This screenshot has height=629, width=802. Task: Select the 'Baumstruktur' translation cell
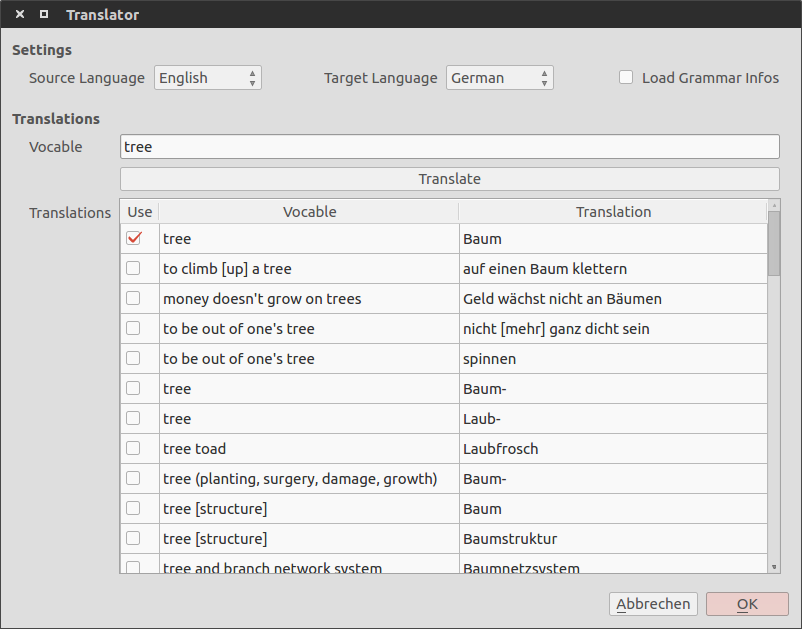tap(612, 539)
